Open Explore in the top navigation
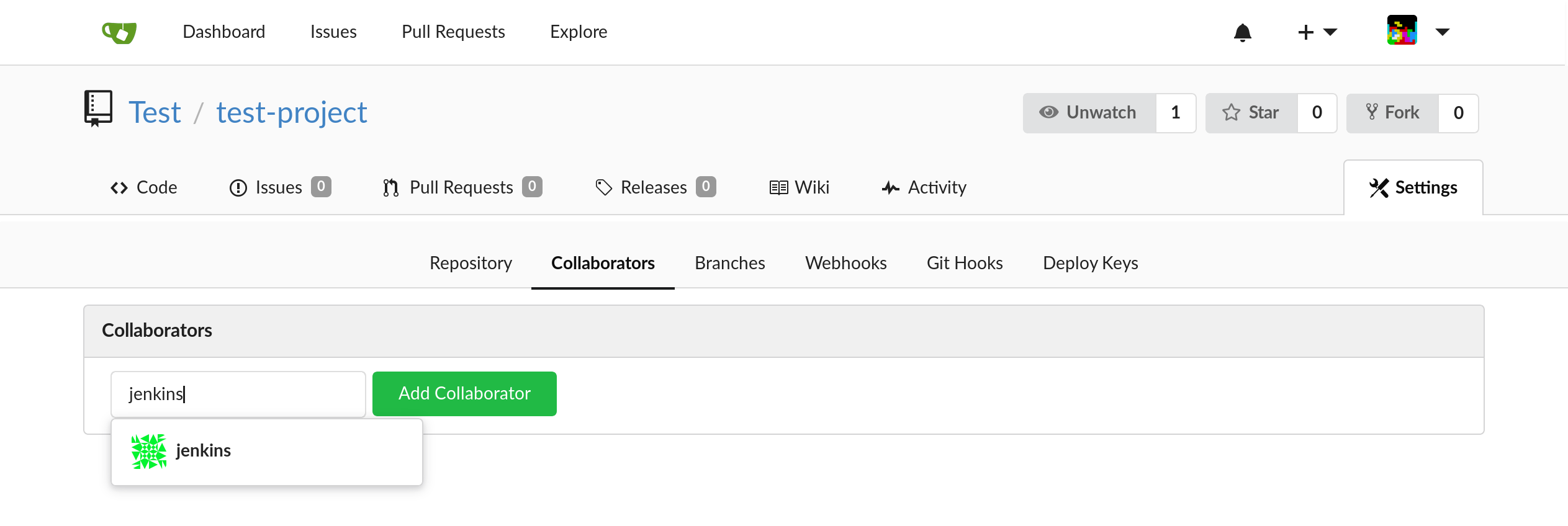1568x526 pixels. coord(579,32)
